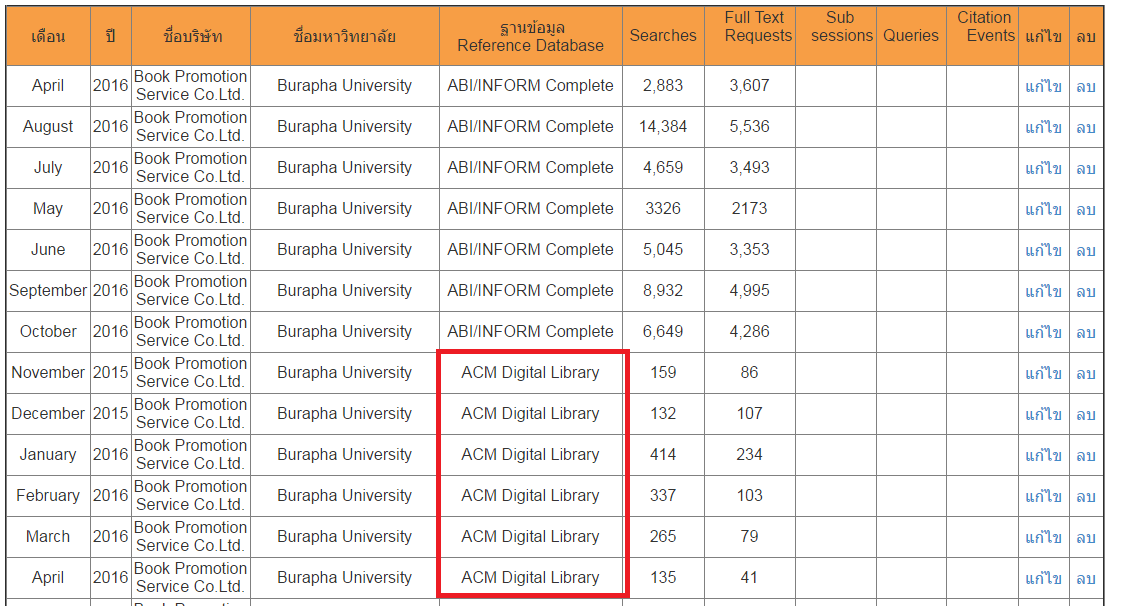
Task: Click the เดือน (month) column header
Action: pos(48,37)
